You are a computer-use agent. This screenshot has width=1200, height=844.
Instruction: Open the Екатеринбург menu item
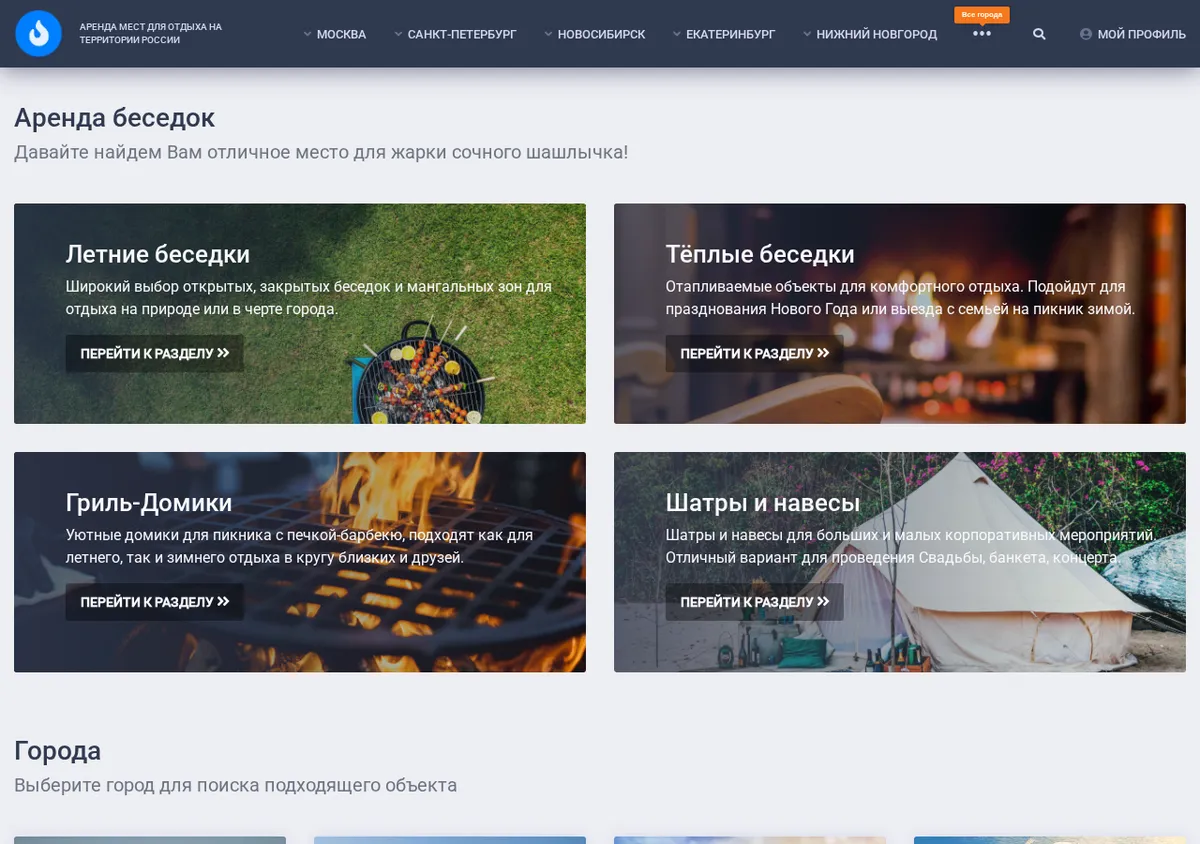tap(724, 34)
